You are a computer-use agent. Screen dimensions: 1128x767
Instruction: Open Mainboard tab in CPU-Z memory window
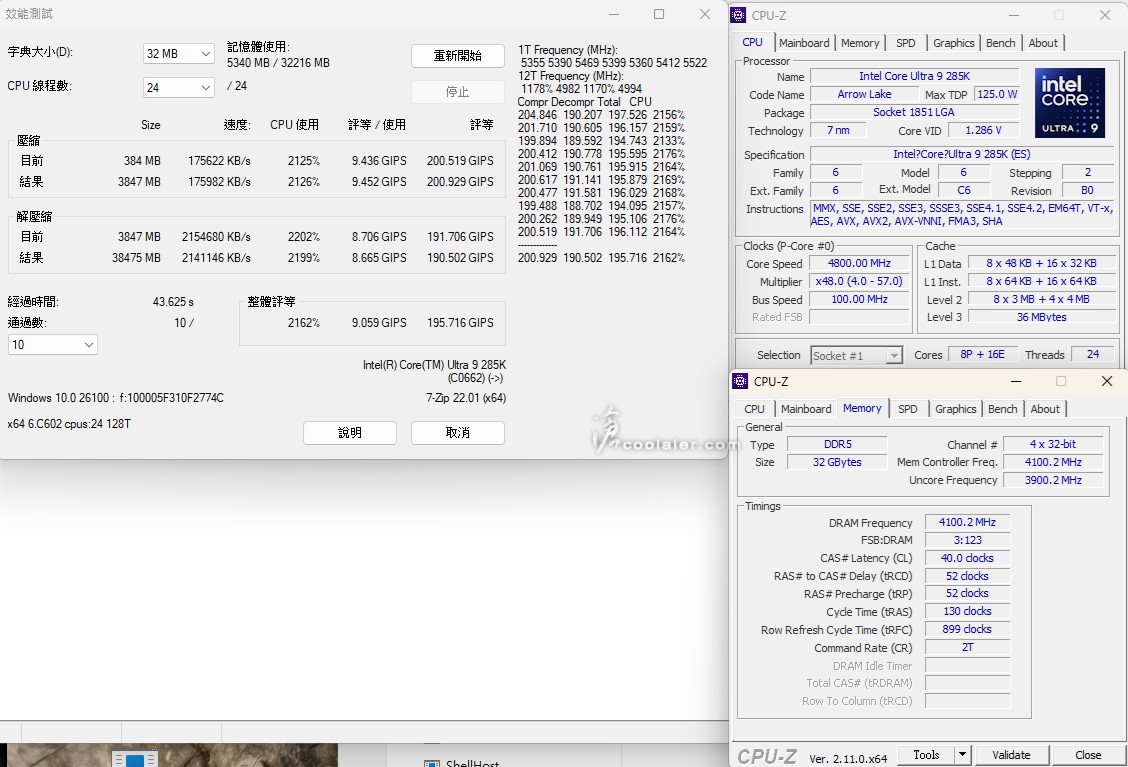pyautogui.click(x=806, y=409)
